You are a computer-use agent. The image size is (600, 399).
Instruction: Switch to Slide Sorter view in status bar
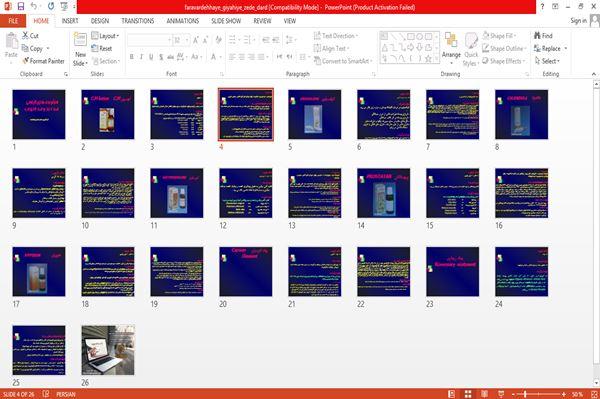coord(468,394)
